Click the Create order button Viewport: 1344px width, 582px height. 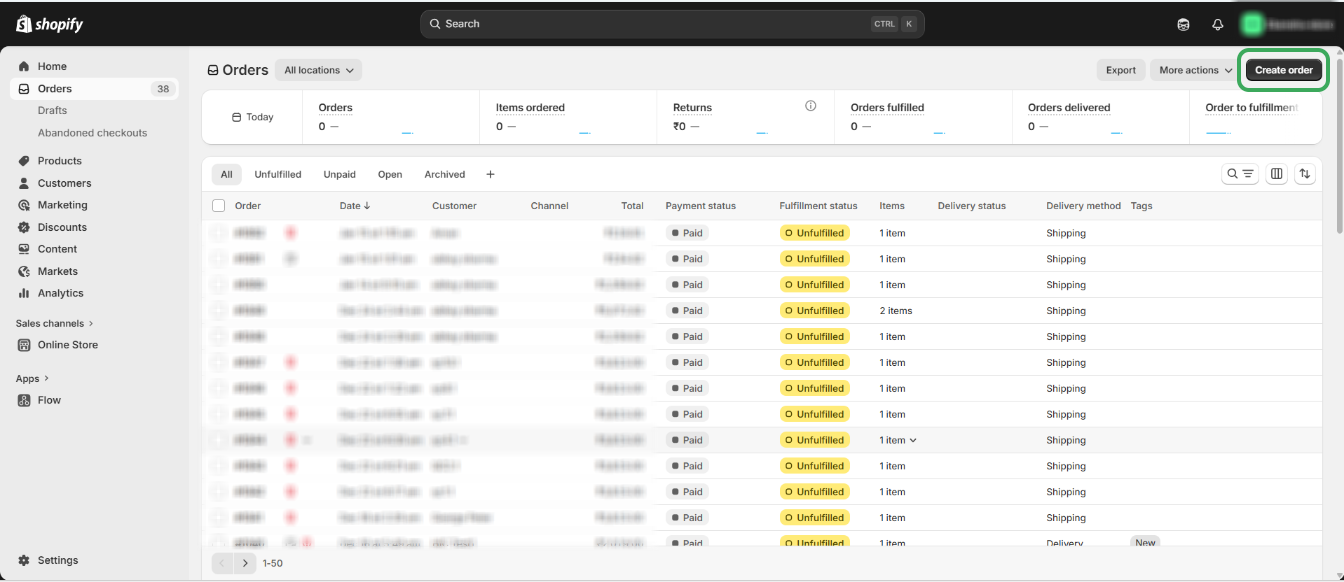[x=1283, y=70]
